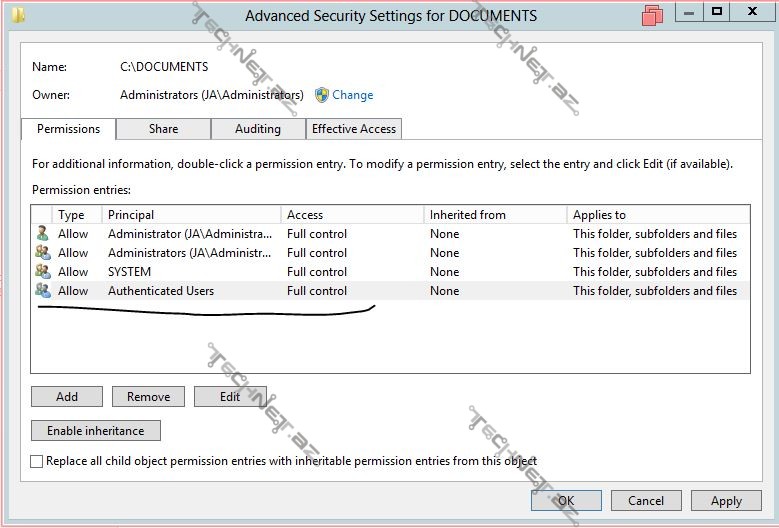This screenshot has width=779, height=528.
Task: Click the Authenticated Users group icon
Action: coord(42,291)
